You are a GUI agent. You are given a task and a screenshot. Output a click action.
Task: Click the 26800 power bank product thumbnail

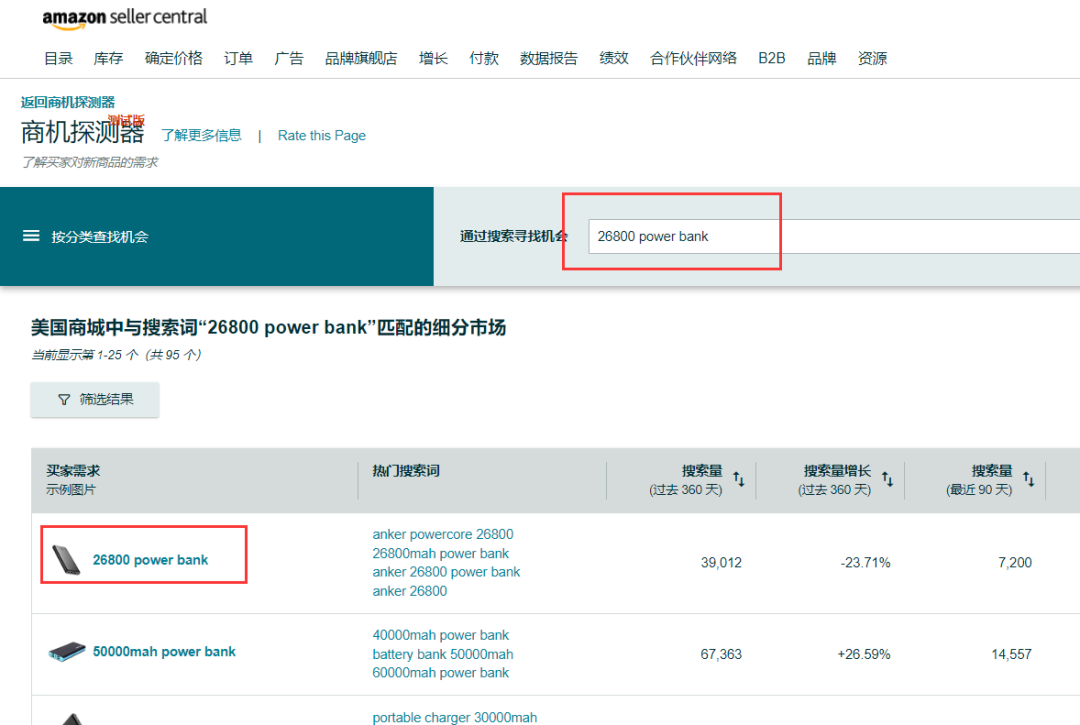(x=66, y=560)
